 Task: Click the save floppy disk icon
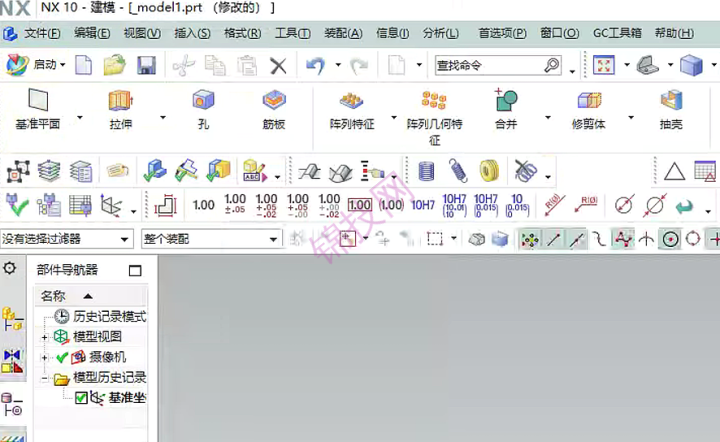[x=146, y=65]
